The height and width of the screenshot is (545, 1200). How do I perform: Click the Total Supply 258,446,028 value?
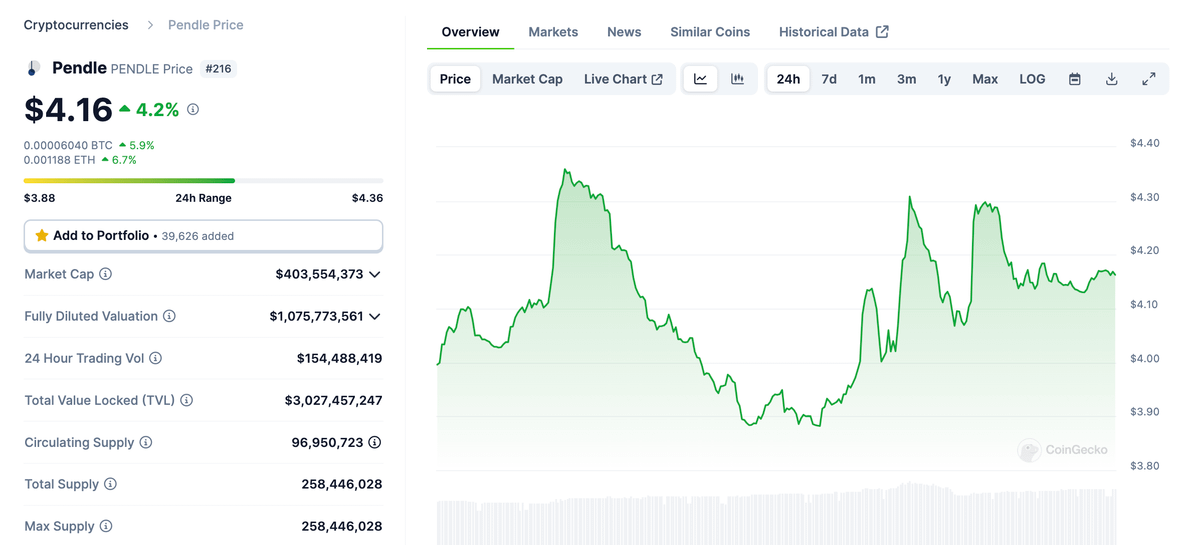click(x=341, y=484)
